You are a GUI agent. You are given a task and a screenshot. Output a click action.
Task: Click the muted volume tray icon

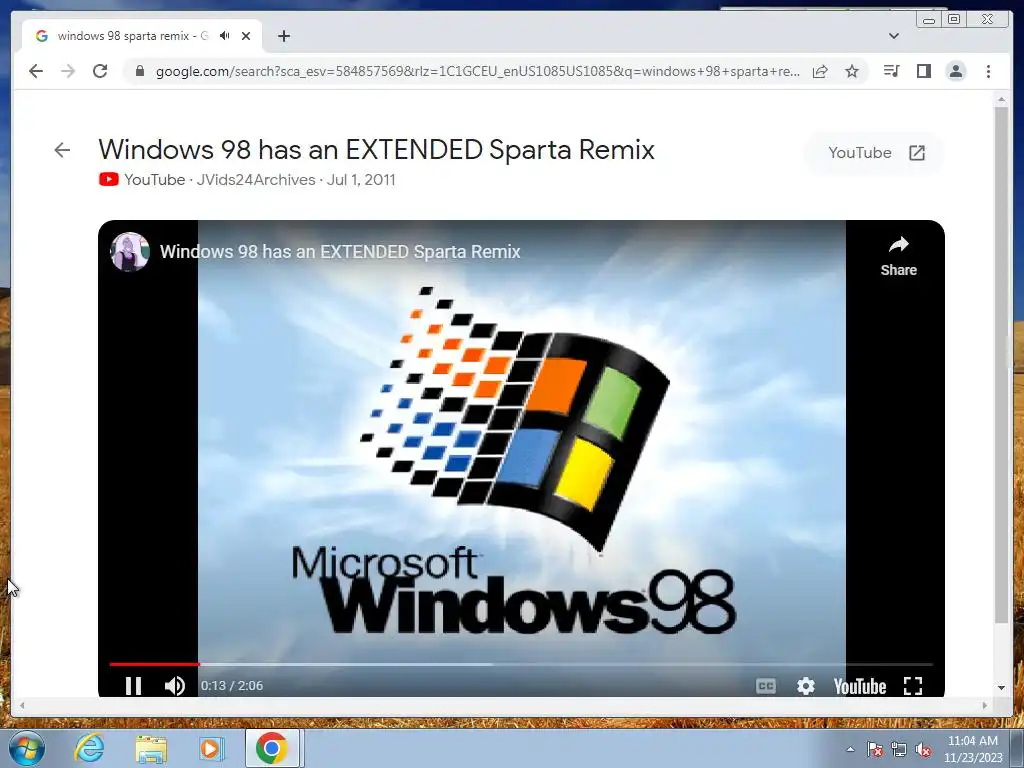pos(923,749)
